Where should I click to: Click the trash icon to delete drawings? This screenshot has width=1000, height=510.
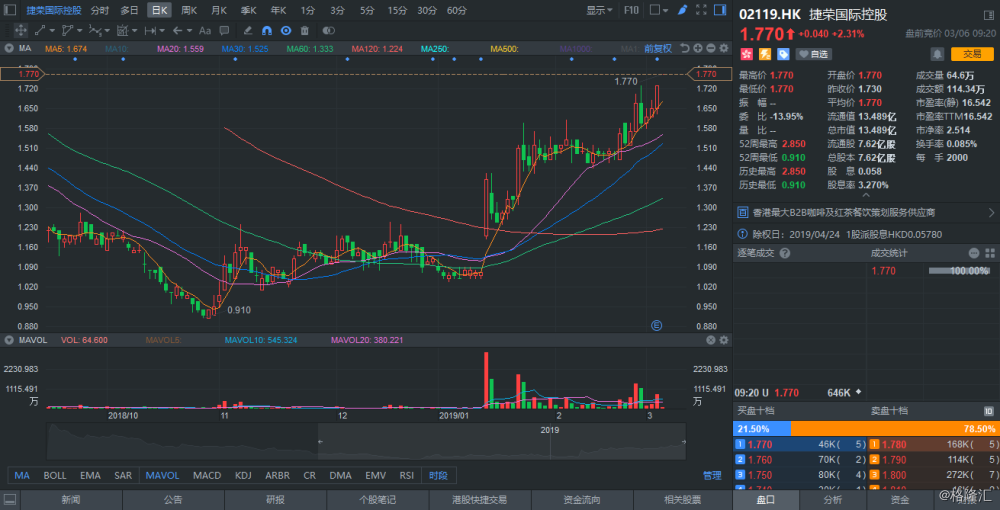click(306, 31)
